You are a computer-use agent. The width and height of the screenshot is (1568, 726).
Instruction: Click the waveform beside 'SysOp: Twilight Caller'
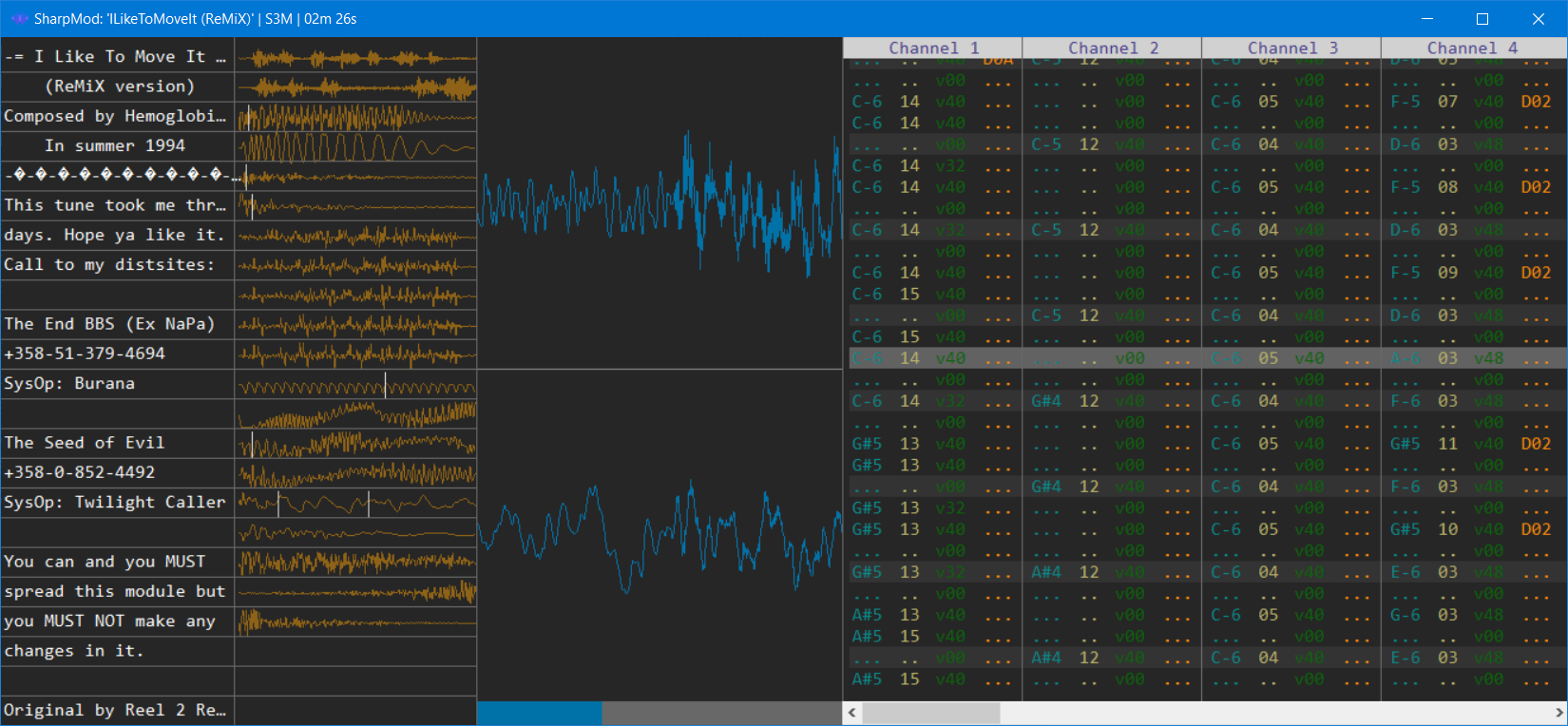pyautogui.click(x=355, y=503)
